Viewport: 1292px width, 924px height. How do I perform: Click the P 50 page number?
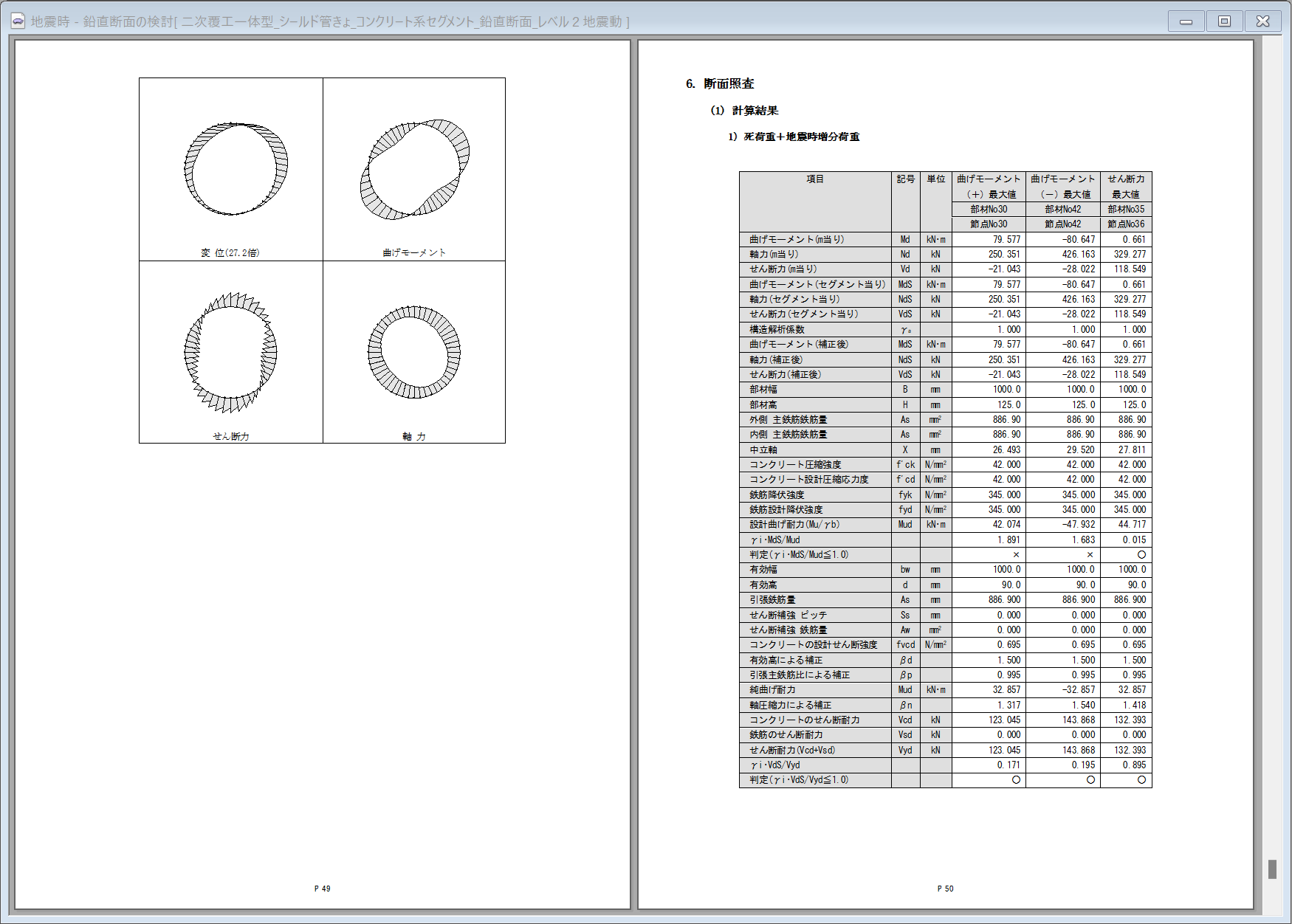pos(945,889)
